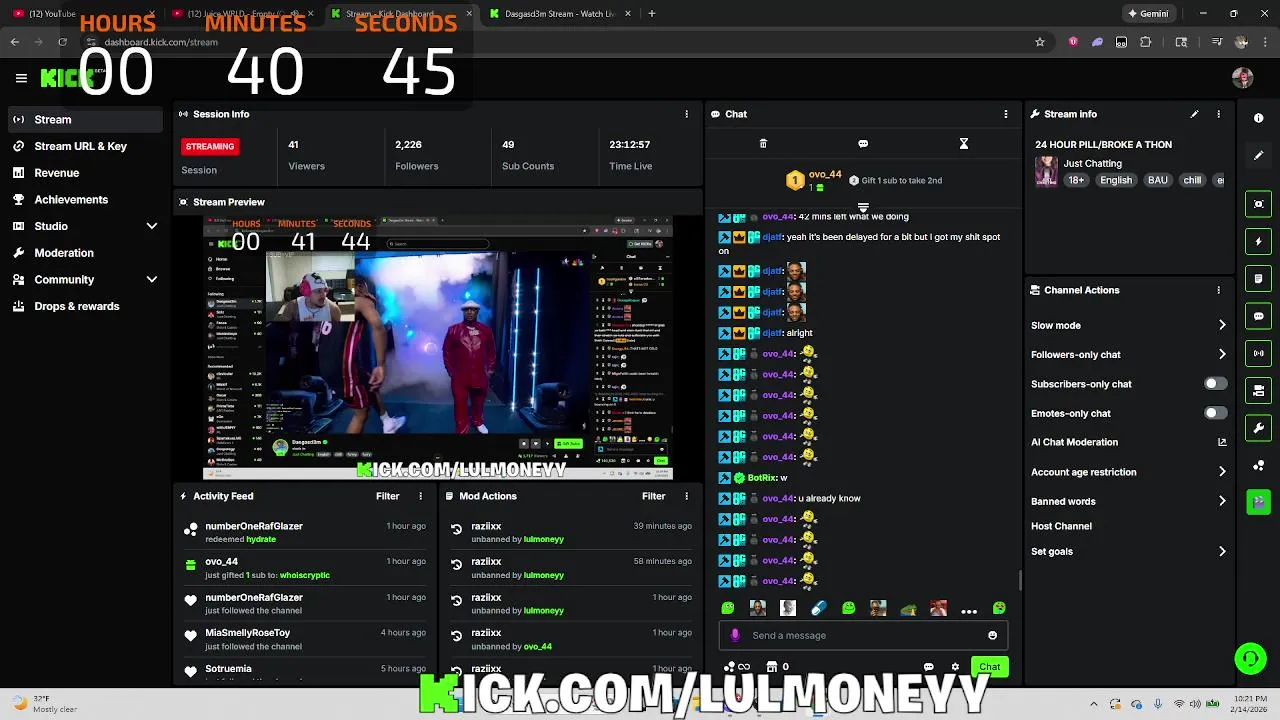Viewport: 1280px width, 720px height.
Task: Open Activity Feed three-dot menu
Action: [x=420, y=496]
